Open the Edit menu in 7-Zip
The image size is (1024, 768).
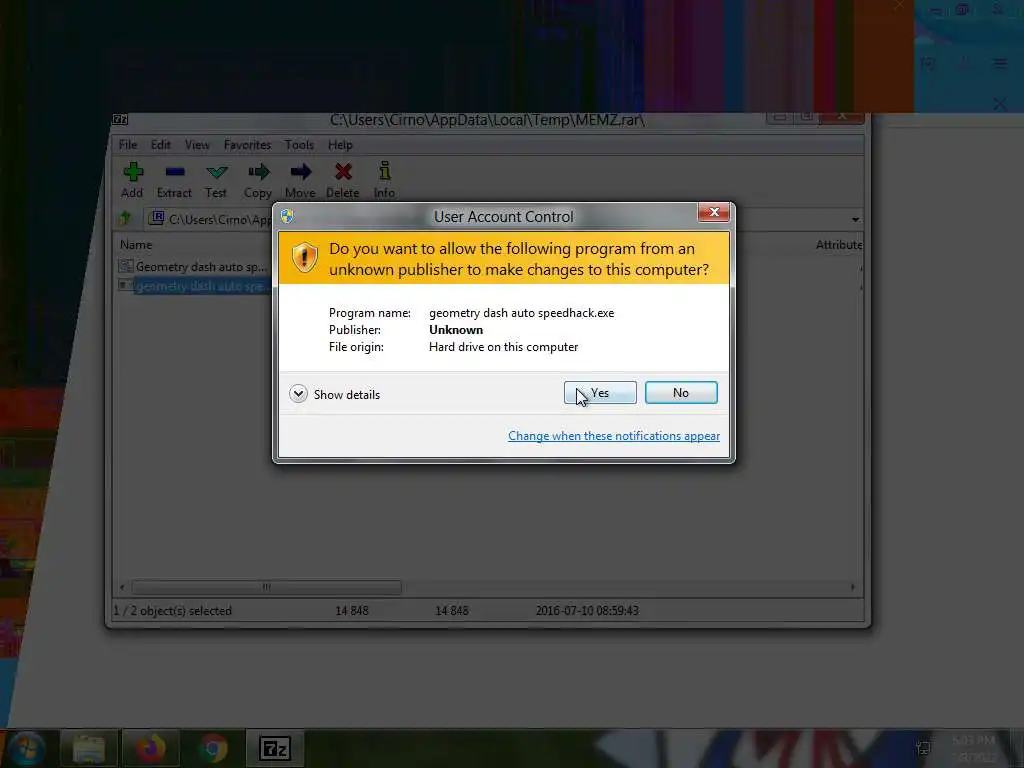click(161, 145)
